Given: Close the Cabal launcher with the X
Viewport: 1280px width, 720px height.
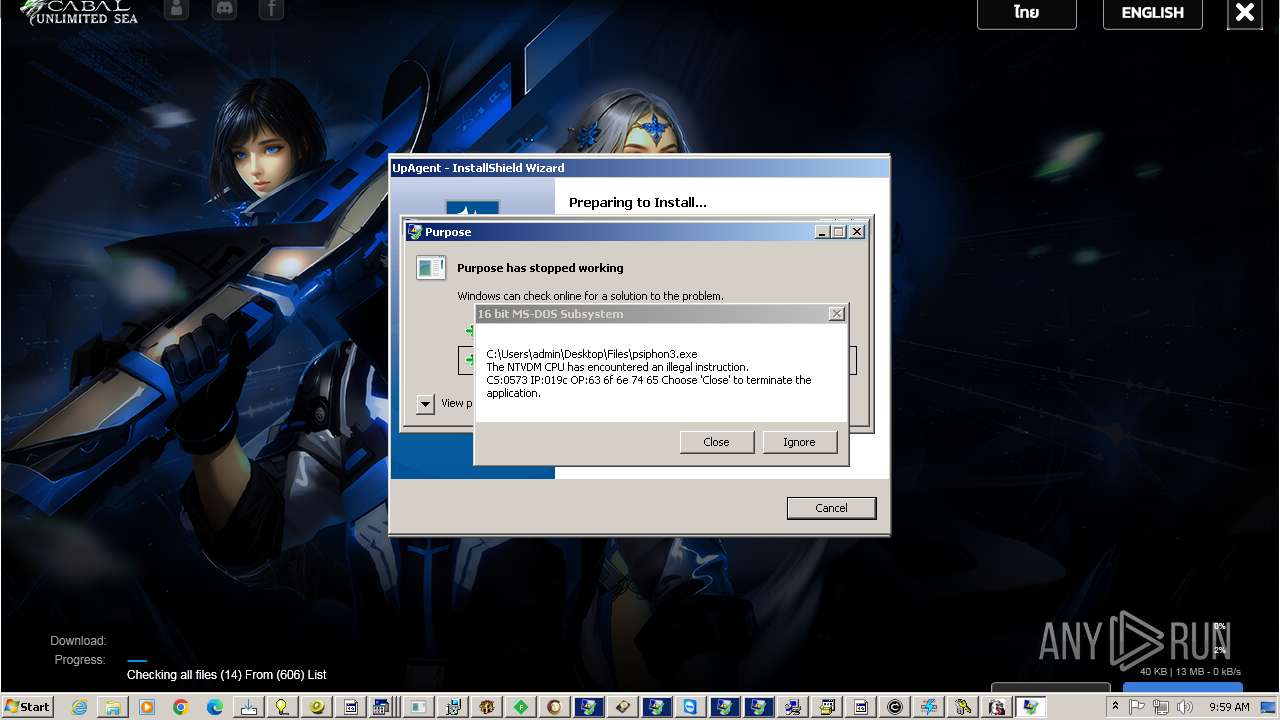Looking at the screenshot, I should tap(1245, 13).
